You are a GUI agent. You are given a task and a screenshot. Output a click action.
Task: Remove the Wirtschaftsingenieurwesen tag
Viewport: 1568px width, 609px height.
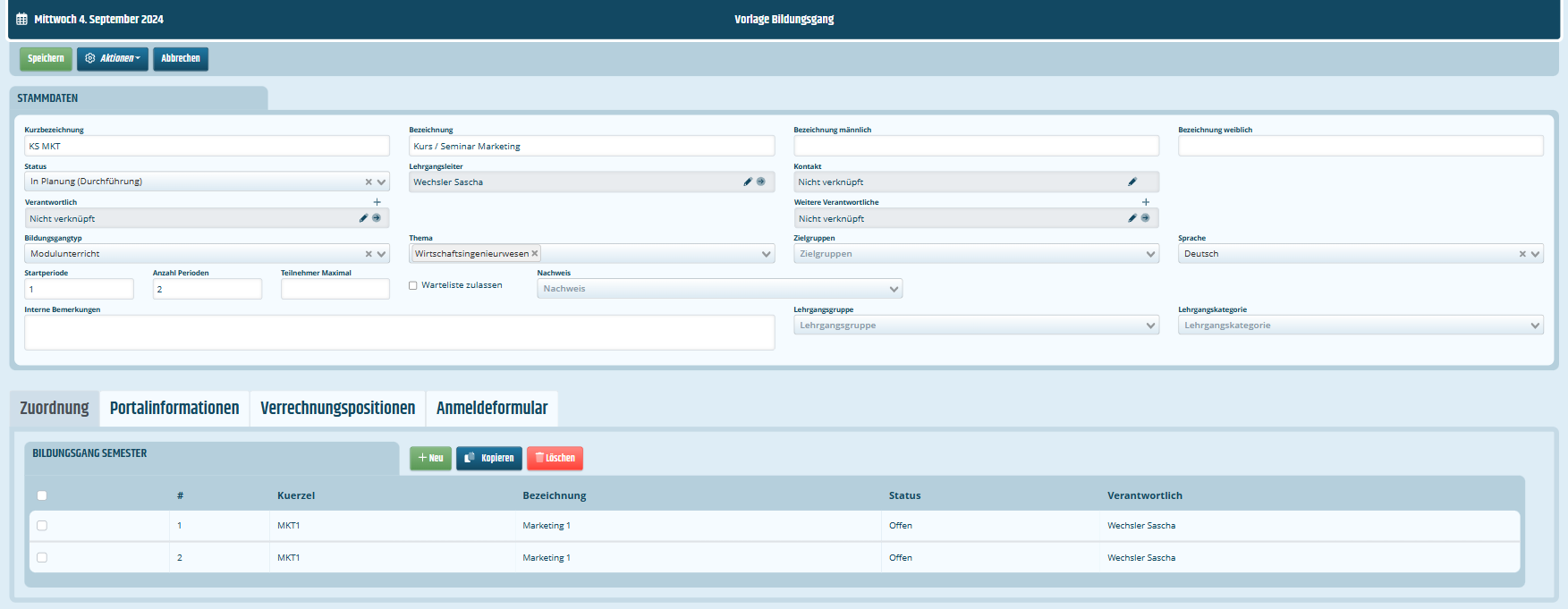[x=535, y=254]
